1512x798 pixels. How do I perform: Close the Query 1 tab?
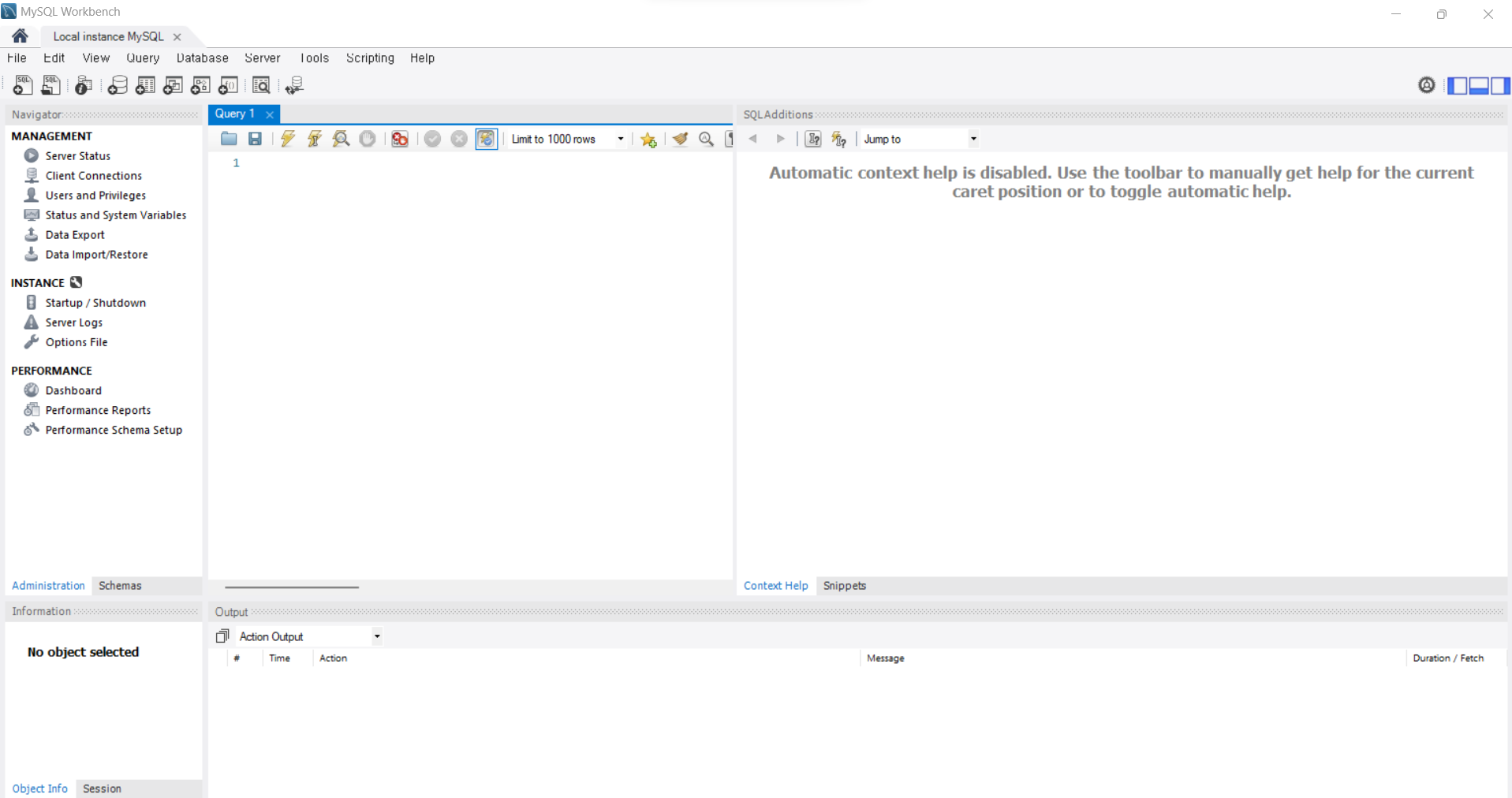[270, 114]
